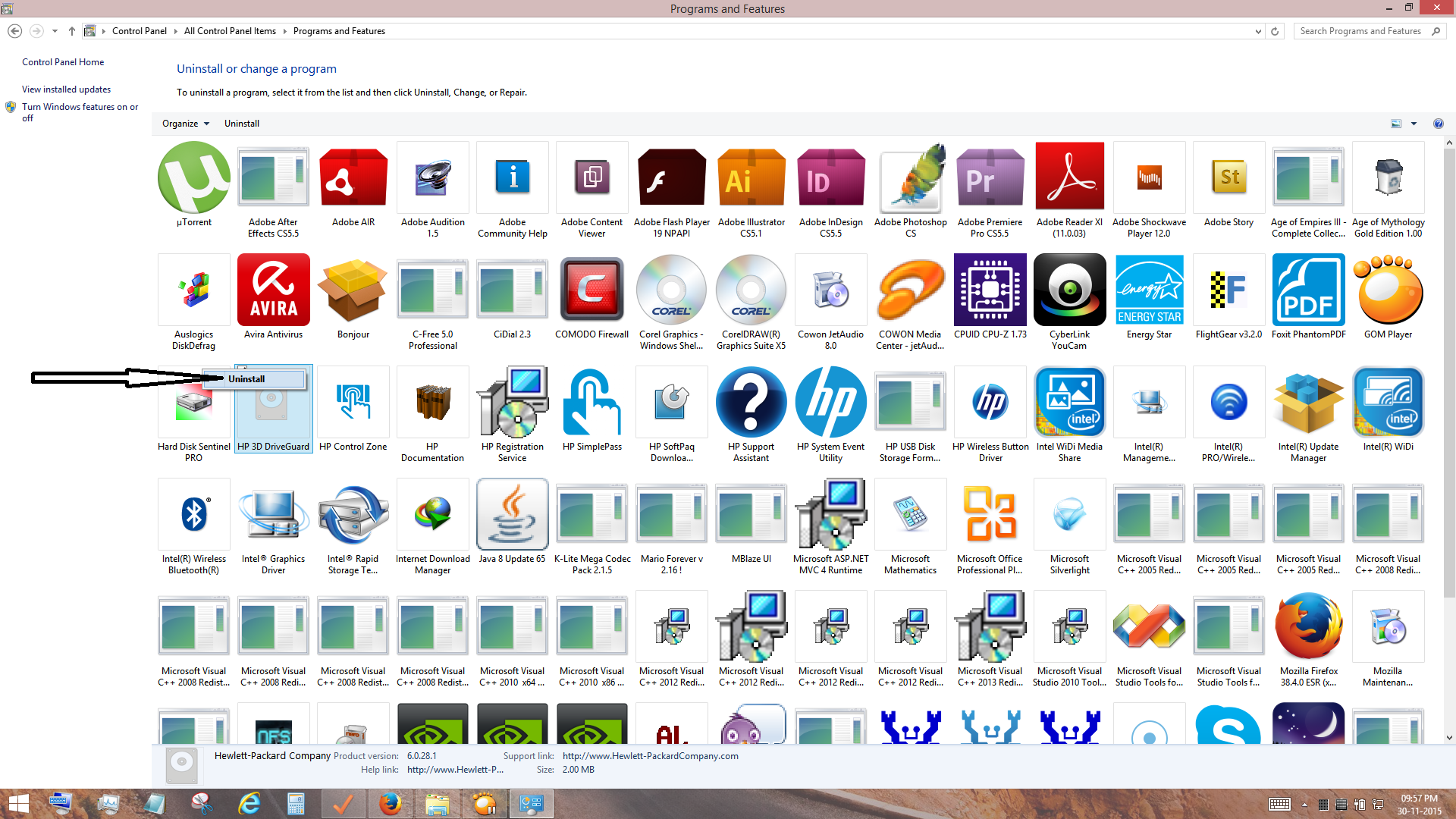Open the address bar history dropdown
The height and width of the screenshot is (819, 1456).
click(x=1258, y=31)
